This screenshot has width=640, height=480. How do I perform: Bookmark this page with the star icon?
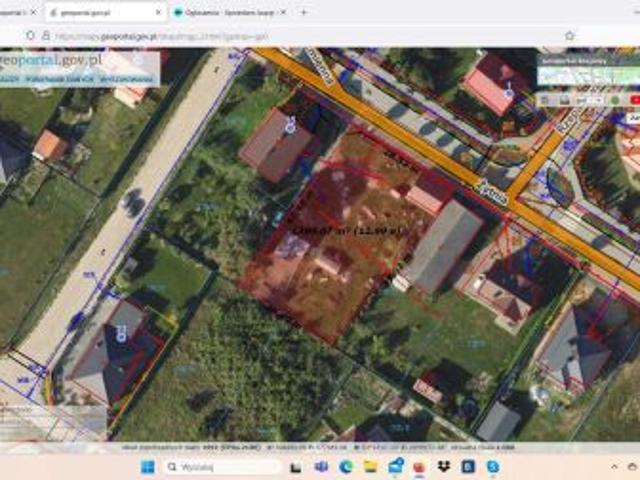click(x=570, y=36)
